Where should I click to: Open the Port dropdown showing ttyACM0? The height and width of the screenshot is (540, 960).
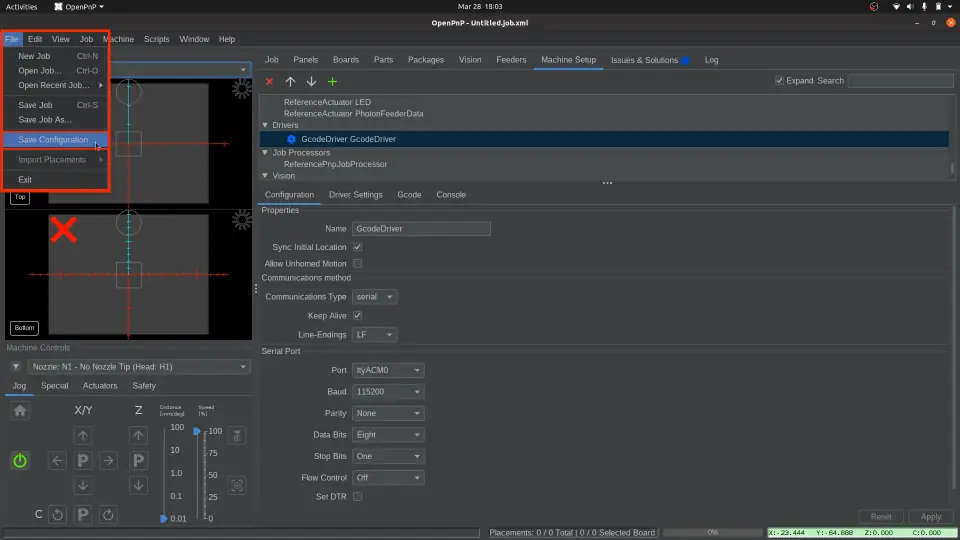[388, 370]
